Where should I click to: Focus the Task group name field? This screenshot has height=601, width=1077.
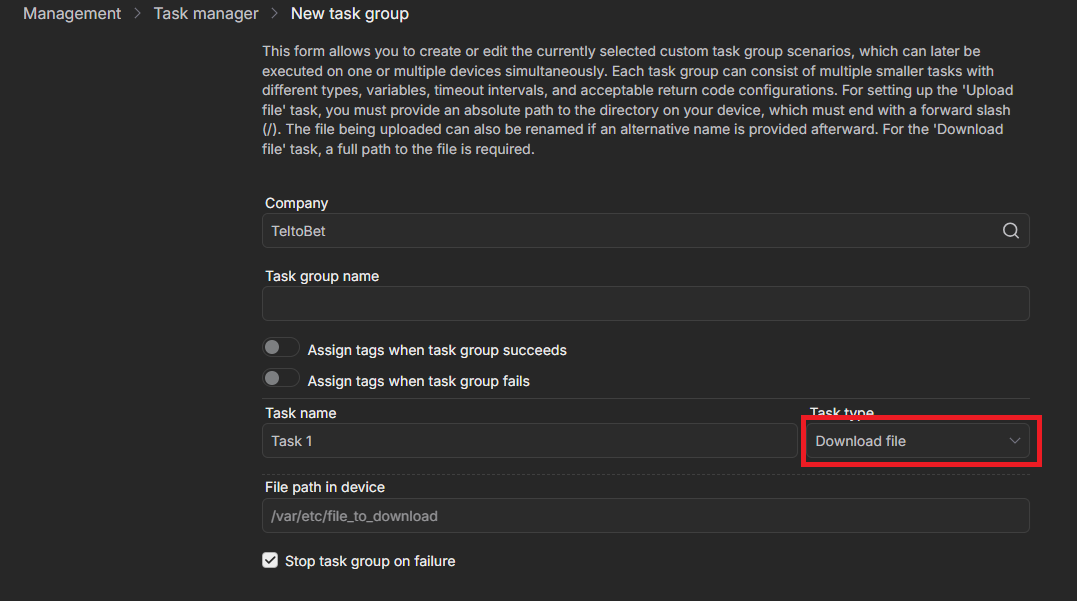pos(645,304)
